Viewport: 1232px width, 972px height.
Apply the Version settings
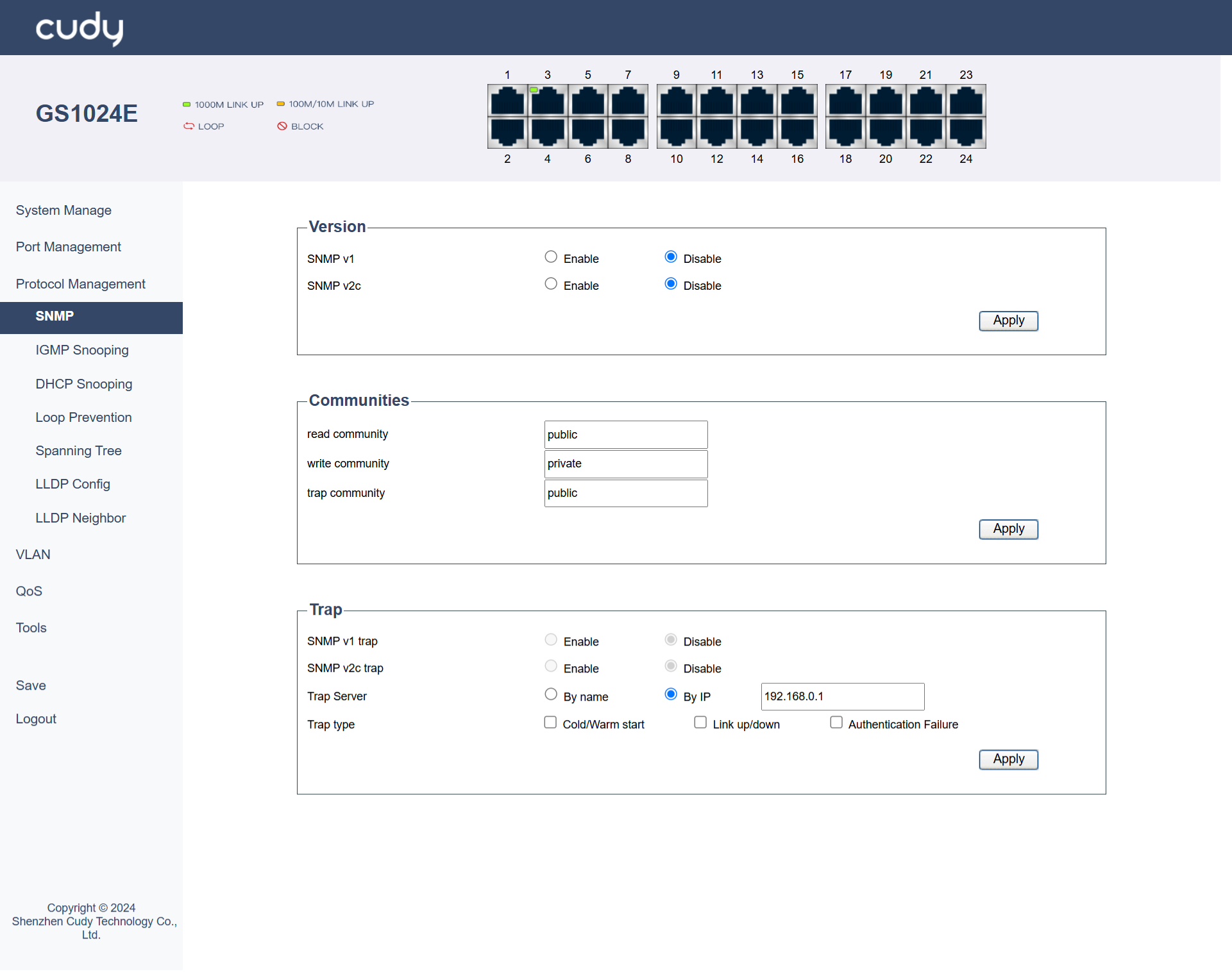1008,321
